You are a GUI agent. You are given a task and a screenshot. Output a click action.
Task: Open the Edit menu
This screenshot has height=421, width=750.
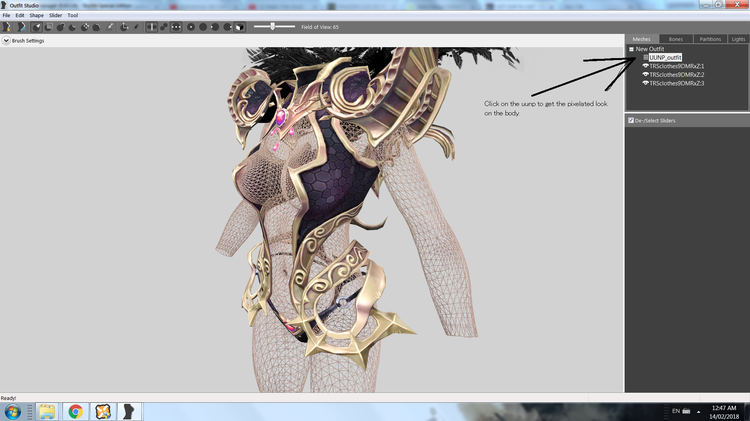coord(20,15)
